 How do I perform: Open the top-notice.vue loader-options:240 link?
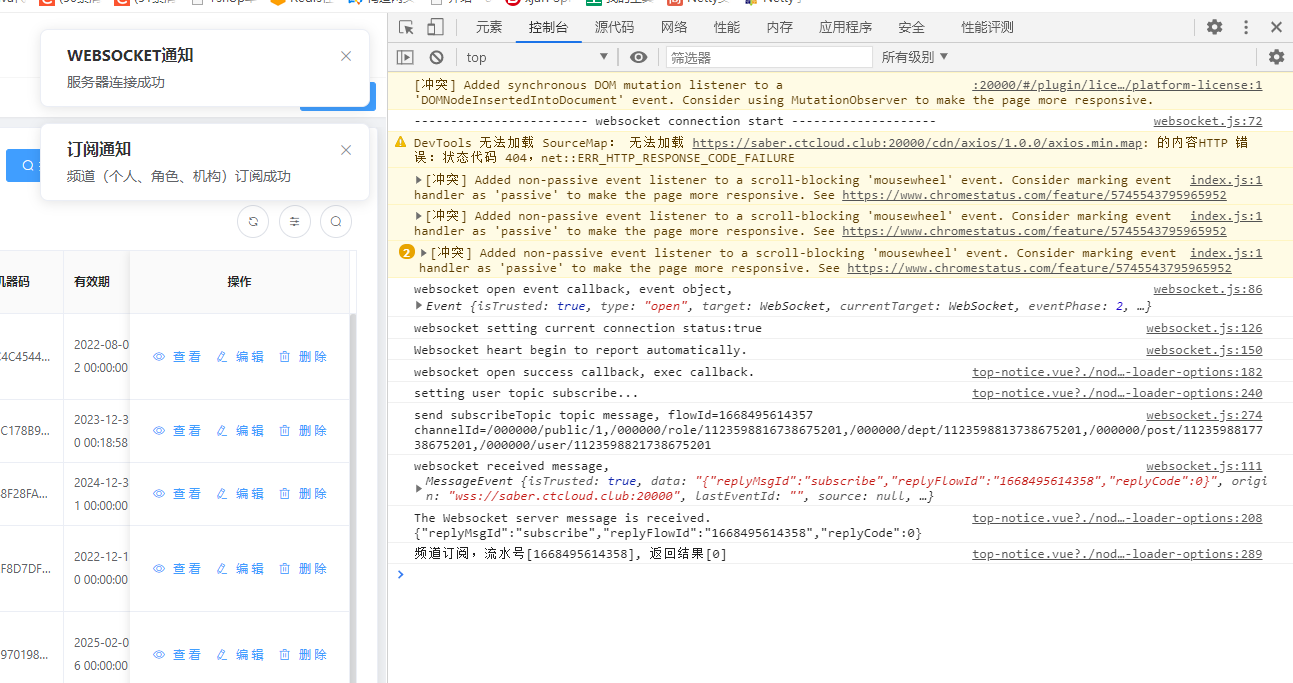(1117, 393)
